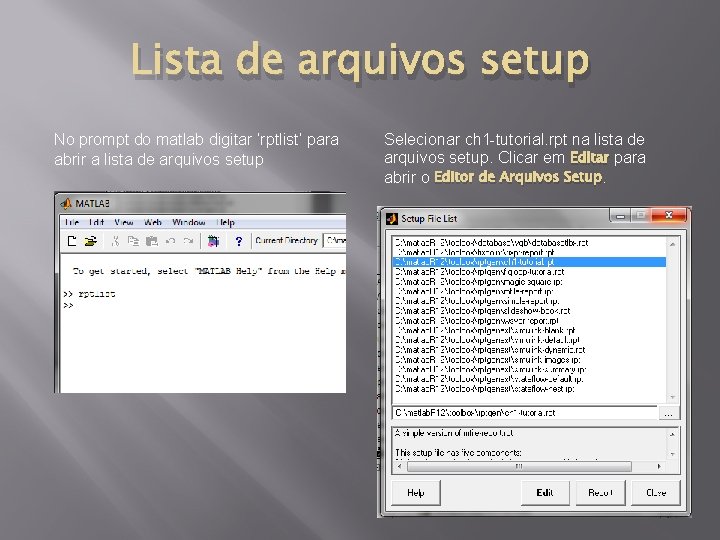Click the Edit button in Setup File List
The height and width of the screenshot is (540, 720).
(x=545, y=493)
